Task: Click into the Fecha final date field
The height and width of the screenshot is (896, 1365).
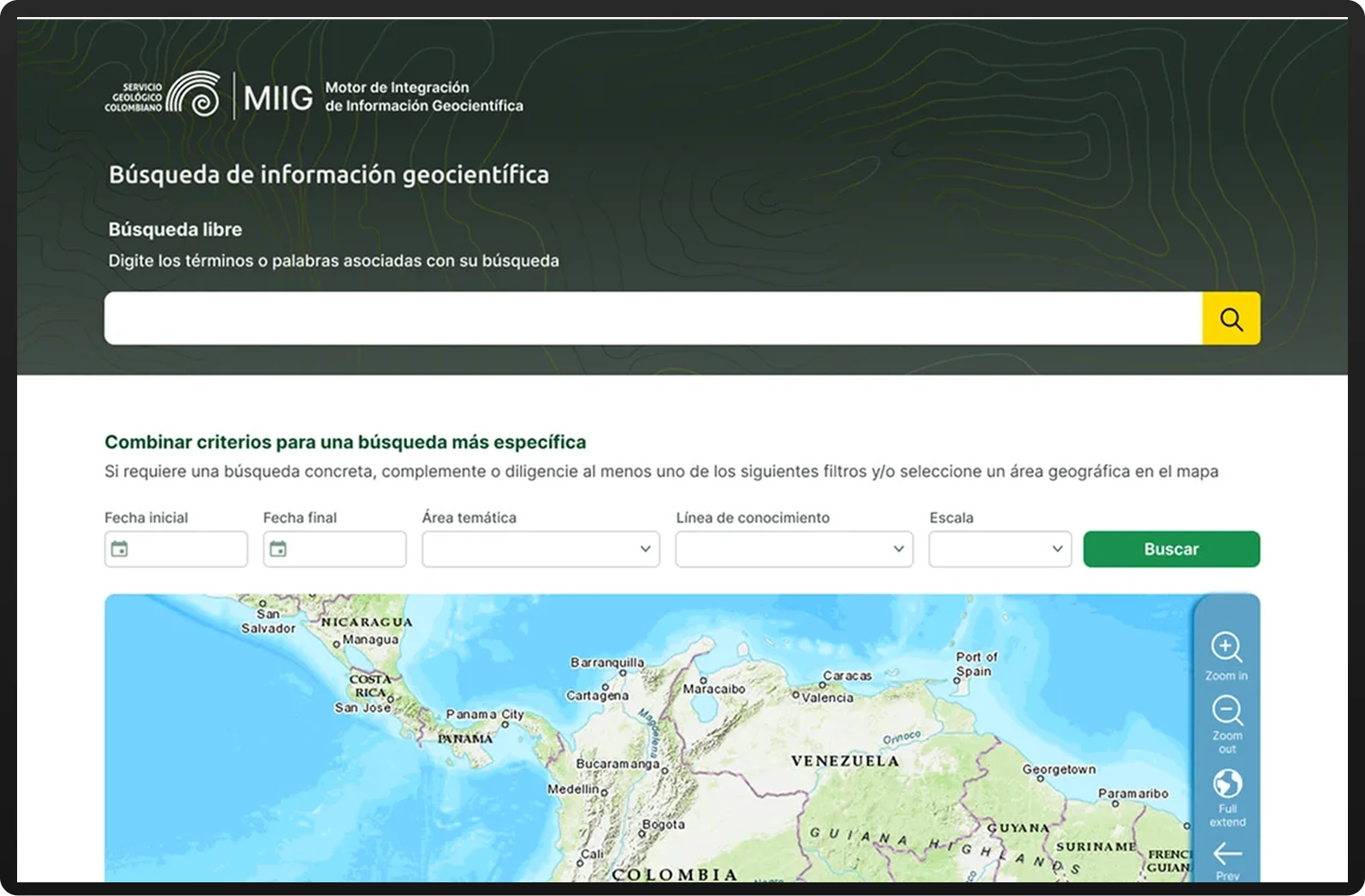Action: point(334,549)
